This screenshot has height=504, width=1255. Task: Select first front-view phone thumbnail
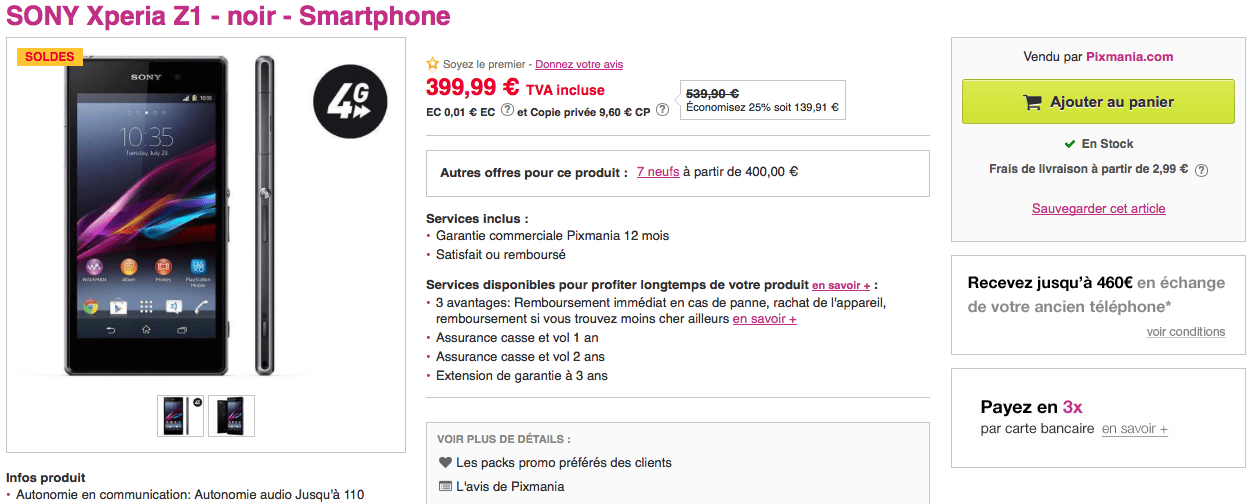tap(180, 416)
